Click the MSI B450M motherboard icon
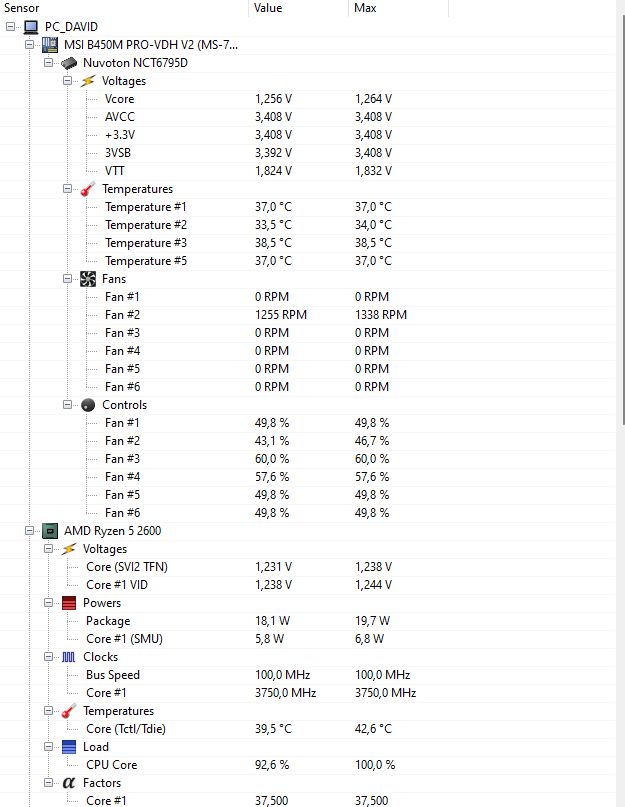Image resolution: width=625 pixels, height=807 pixels. click(50, 45)
